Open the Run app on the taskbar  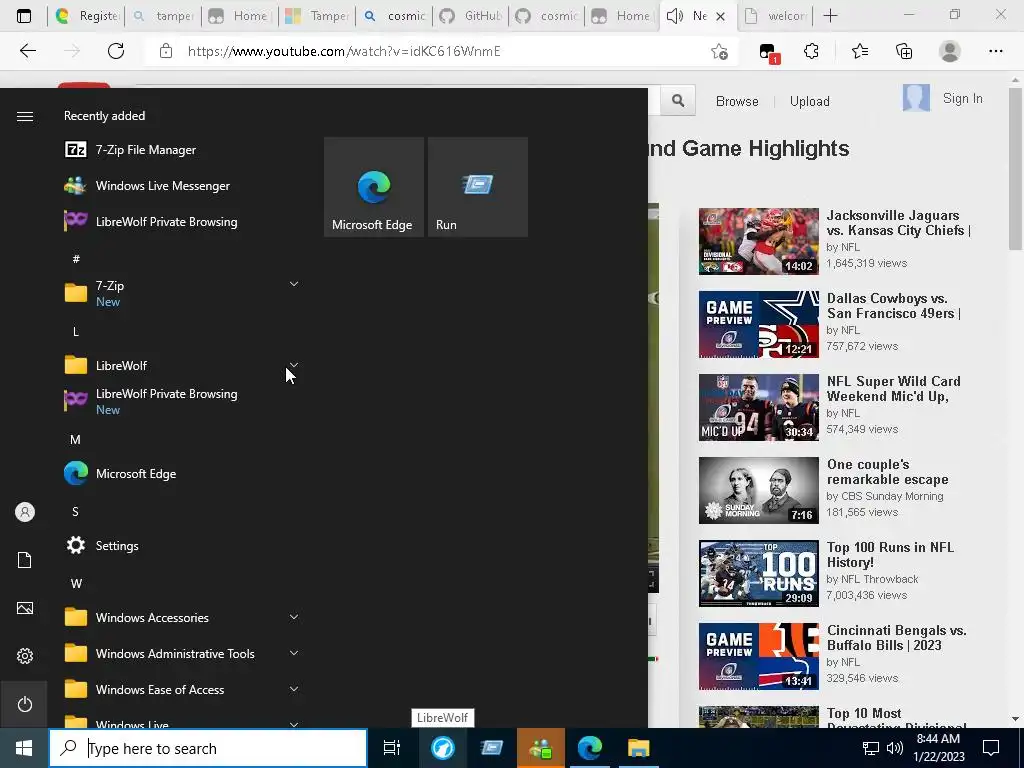pyautogui.click(x=491, y=748)
